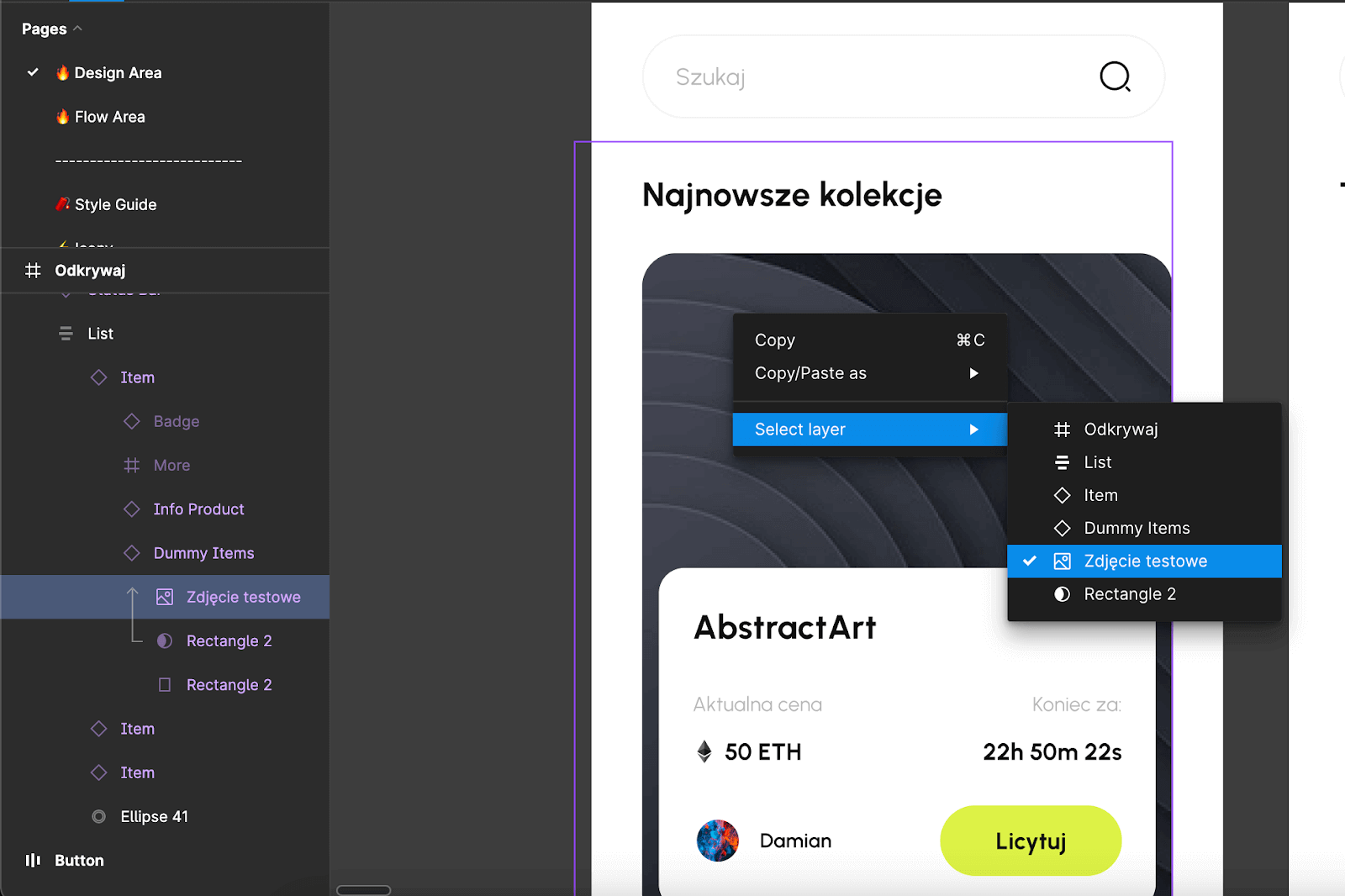Open the Copy/Paste as submenu

click(x=869, y=373)
